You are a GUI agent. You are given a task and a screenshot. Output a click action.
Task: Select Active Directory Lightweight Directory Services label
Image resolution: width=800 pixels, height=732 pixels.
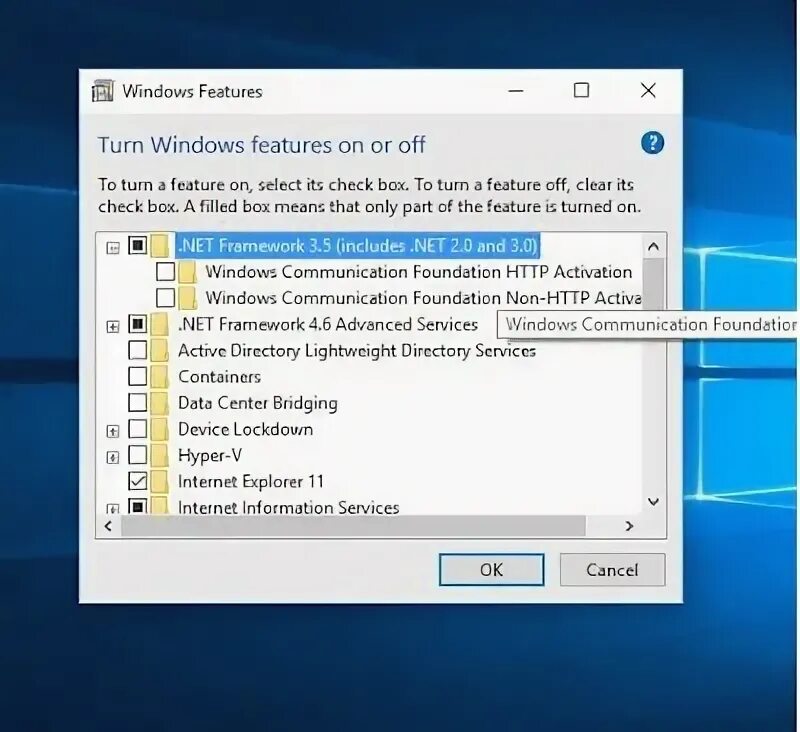[x=357, y=350]
